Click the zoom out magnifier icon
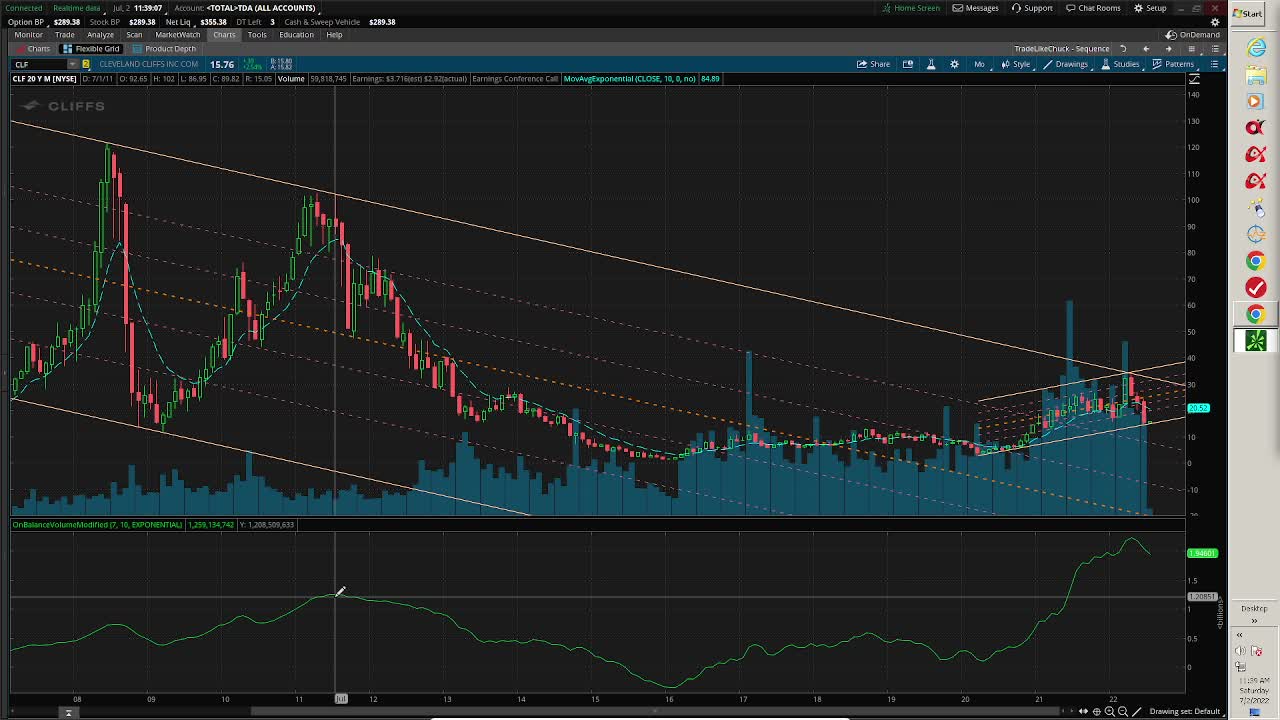 click(1122, 711)
